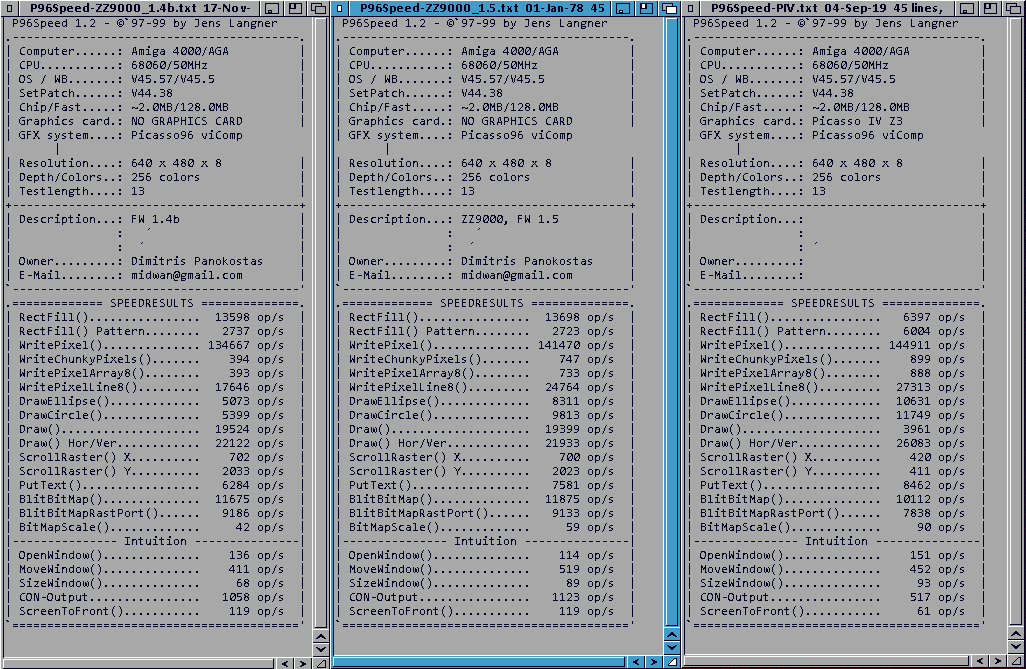This screenshot has width=1026, height=669.
Task: Close the P96Speed-ZZ9000_1.4b.txt window
Action: [9, 9]
